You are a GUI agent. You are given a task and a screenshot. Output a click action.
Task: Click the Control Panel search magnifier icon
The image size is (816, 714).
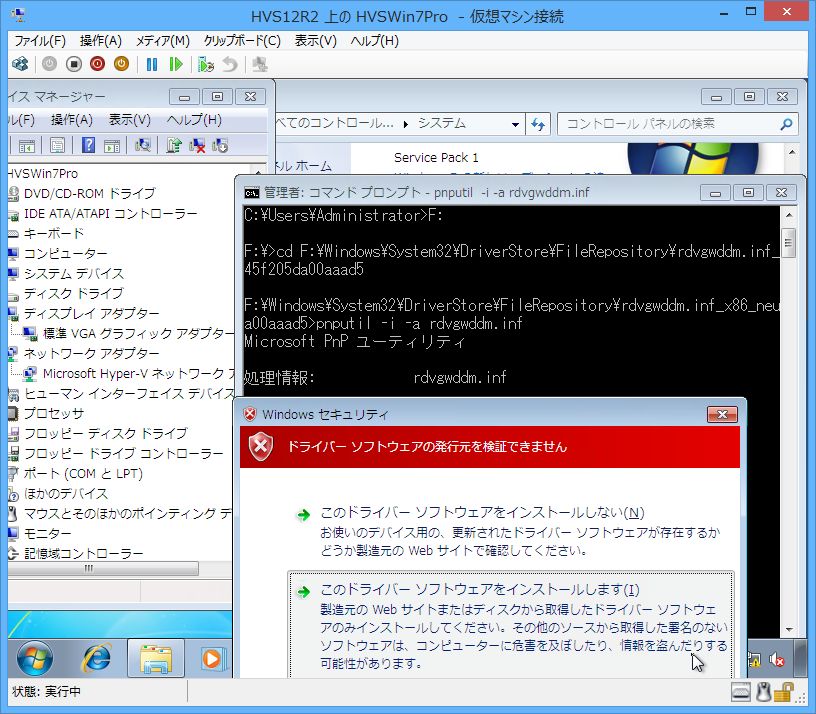point(786,124)
